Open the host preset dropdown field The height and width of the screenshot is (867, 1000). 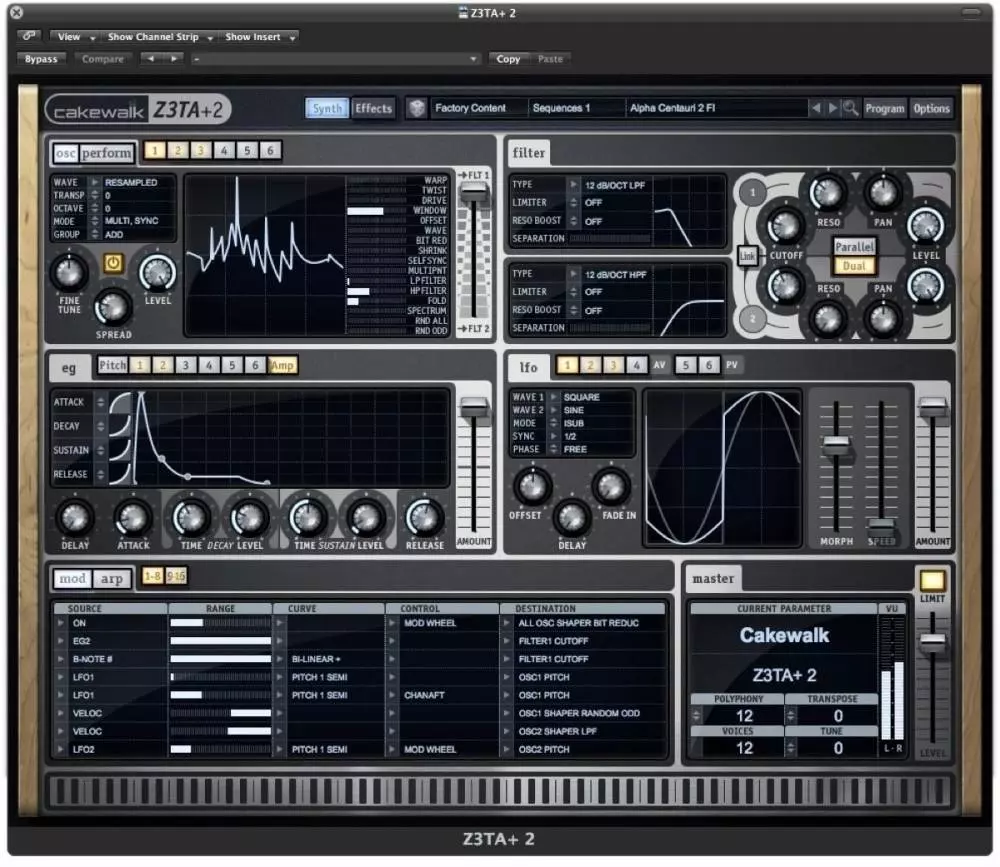tap(335, 59)
